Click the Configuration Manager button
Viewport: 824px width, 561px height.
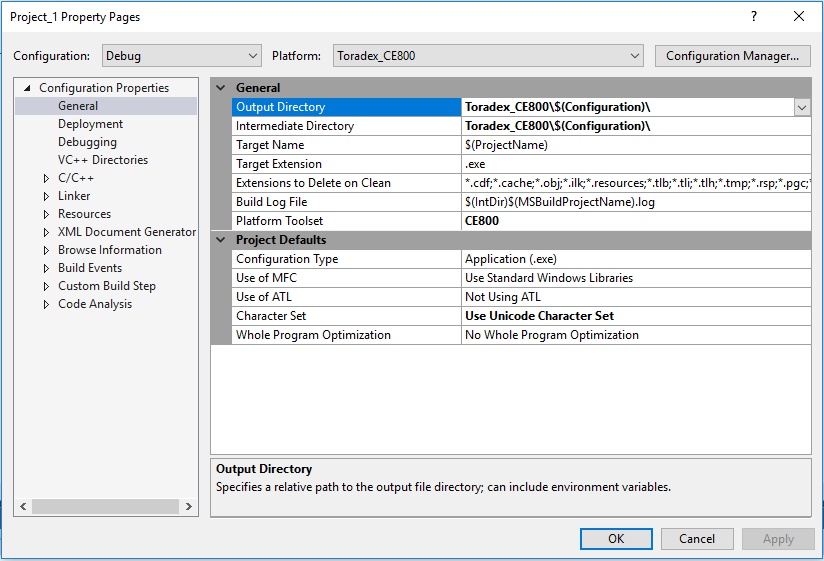point(732,56)
